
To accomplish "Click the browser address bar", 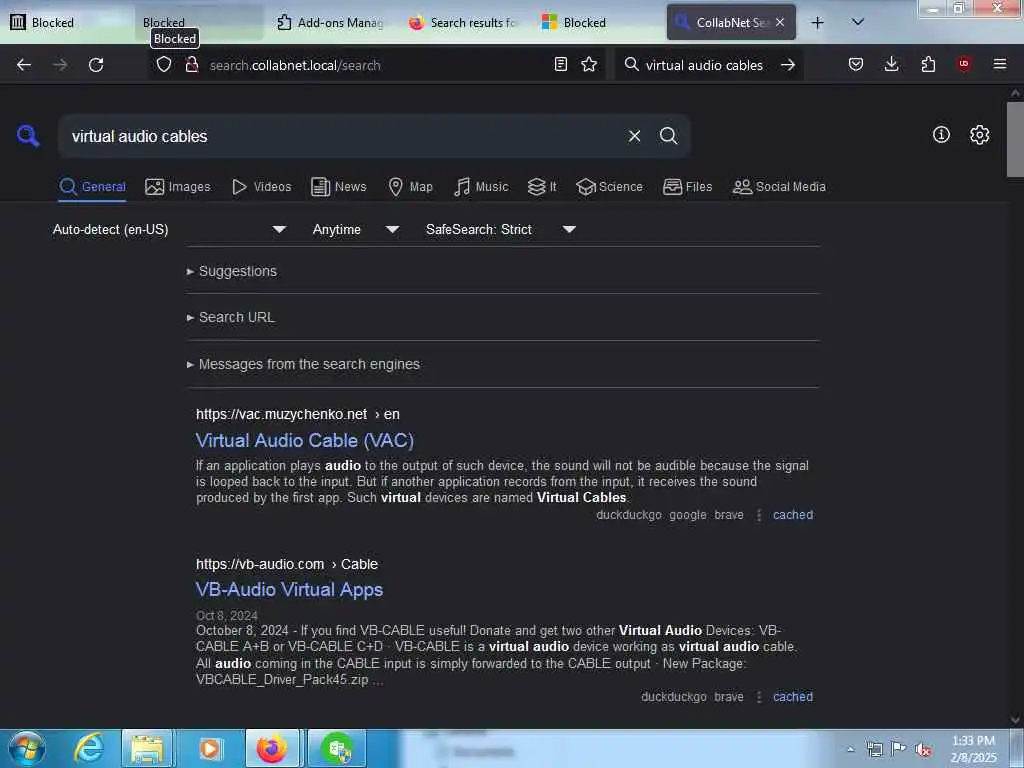I will 379,65.
